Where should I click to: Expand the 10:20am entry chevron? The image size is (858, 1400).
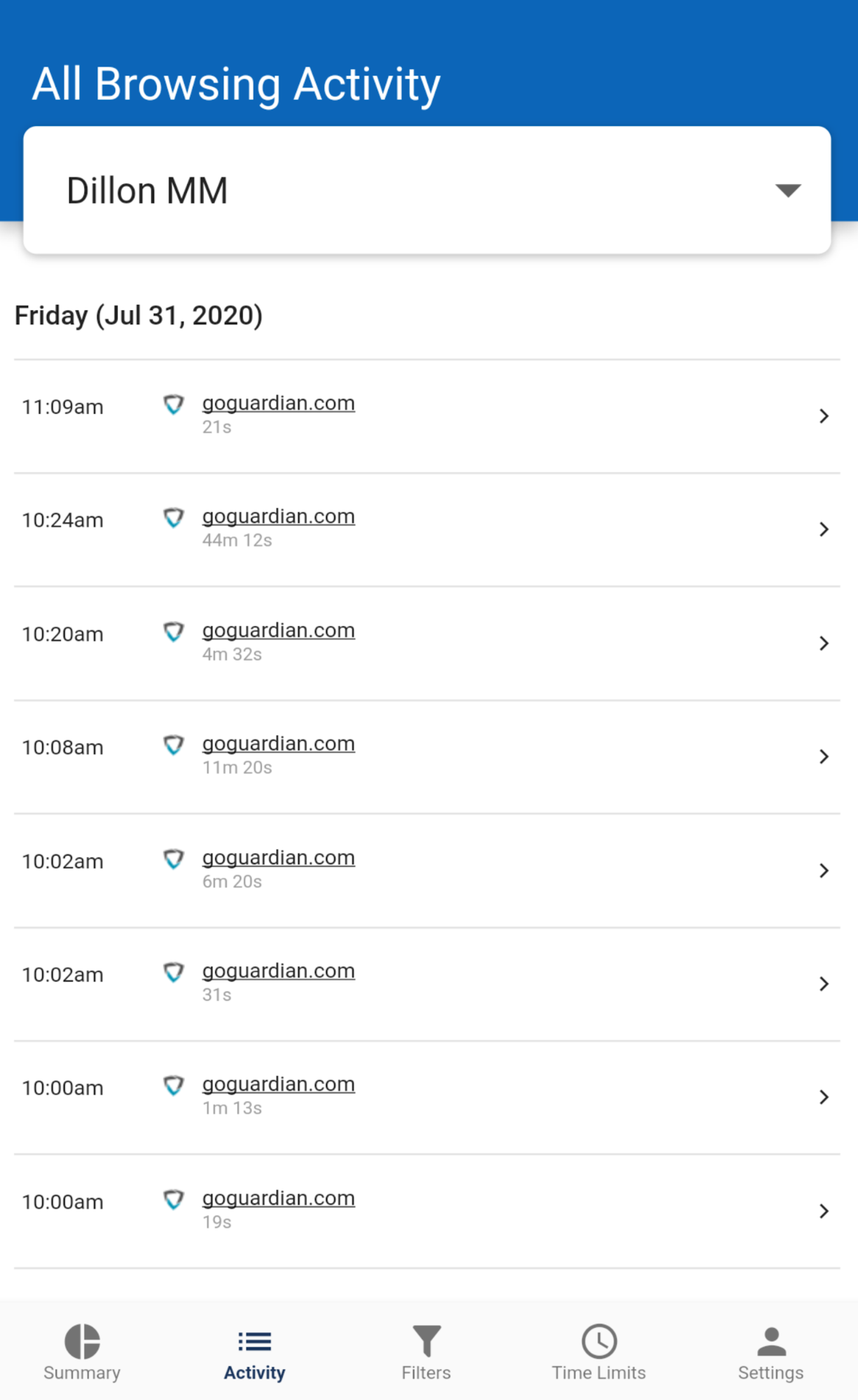pos(824,643)
